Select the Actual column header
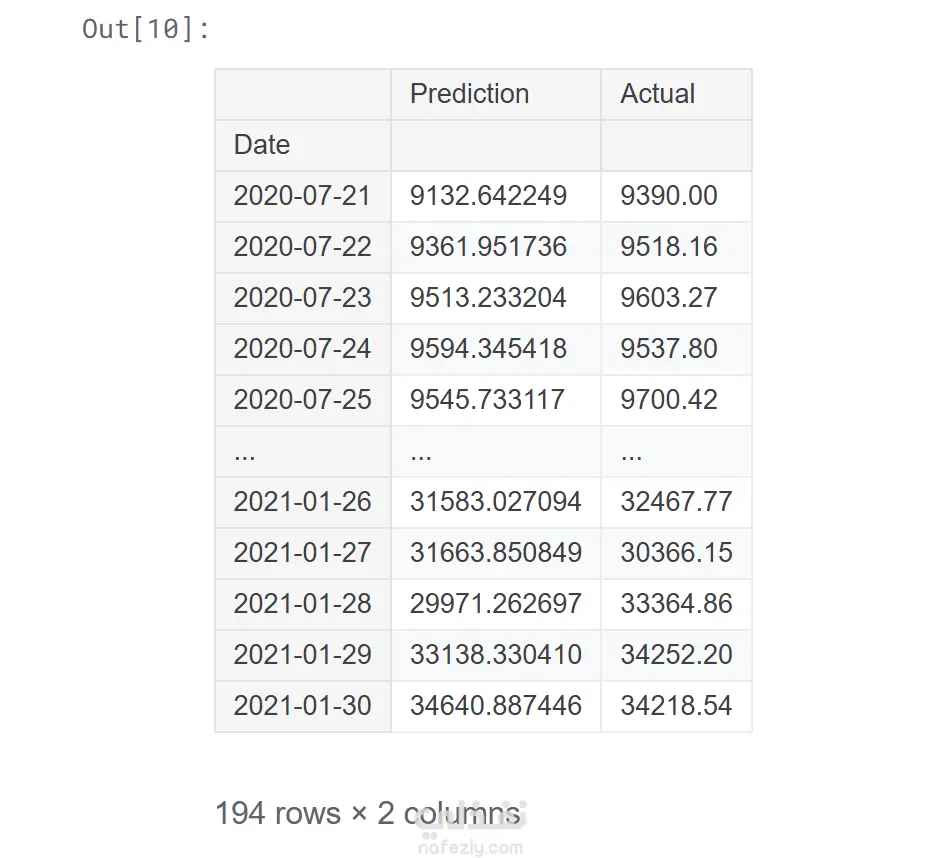This screenshot has height=858, width=941. tap(657, 94)
